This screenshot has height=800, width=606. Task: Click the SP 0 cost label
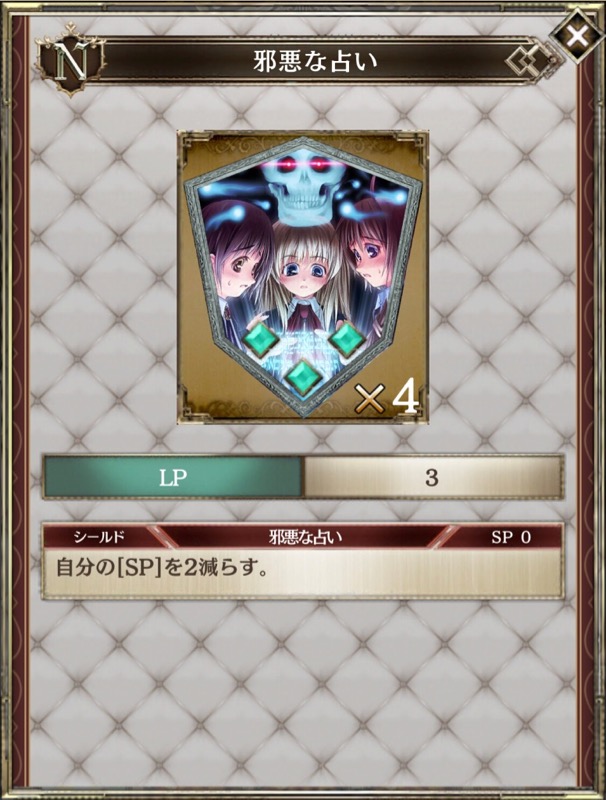(x=510, y=537)
